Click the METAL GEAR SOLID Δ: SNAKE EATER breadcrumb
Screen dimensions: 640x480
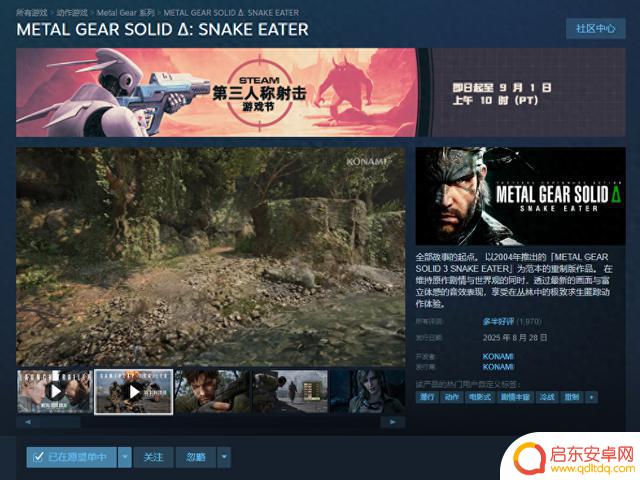point(231,13)
